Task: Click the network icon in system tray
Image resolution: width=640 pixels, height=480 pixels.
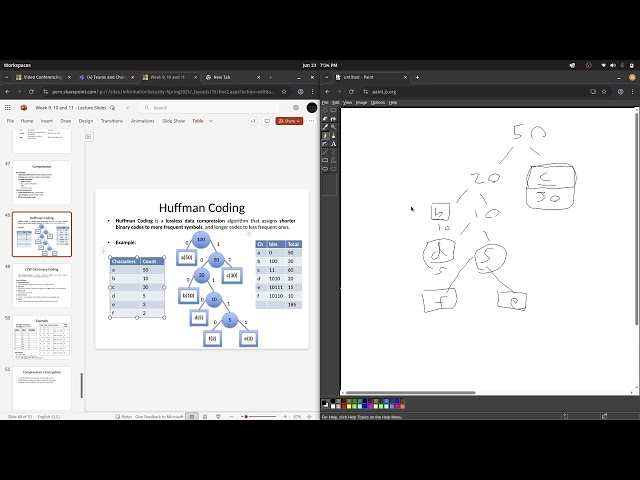Action: (604, 65)
